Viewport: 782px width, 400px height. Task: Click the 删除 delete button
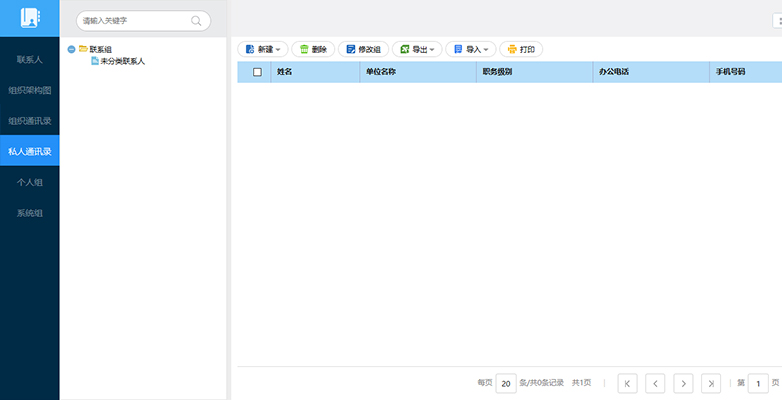[313, 49]
